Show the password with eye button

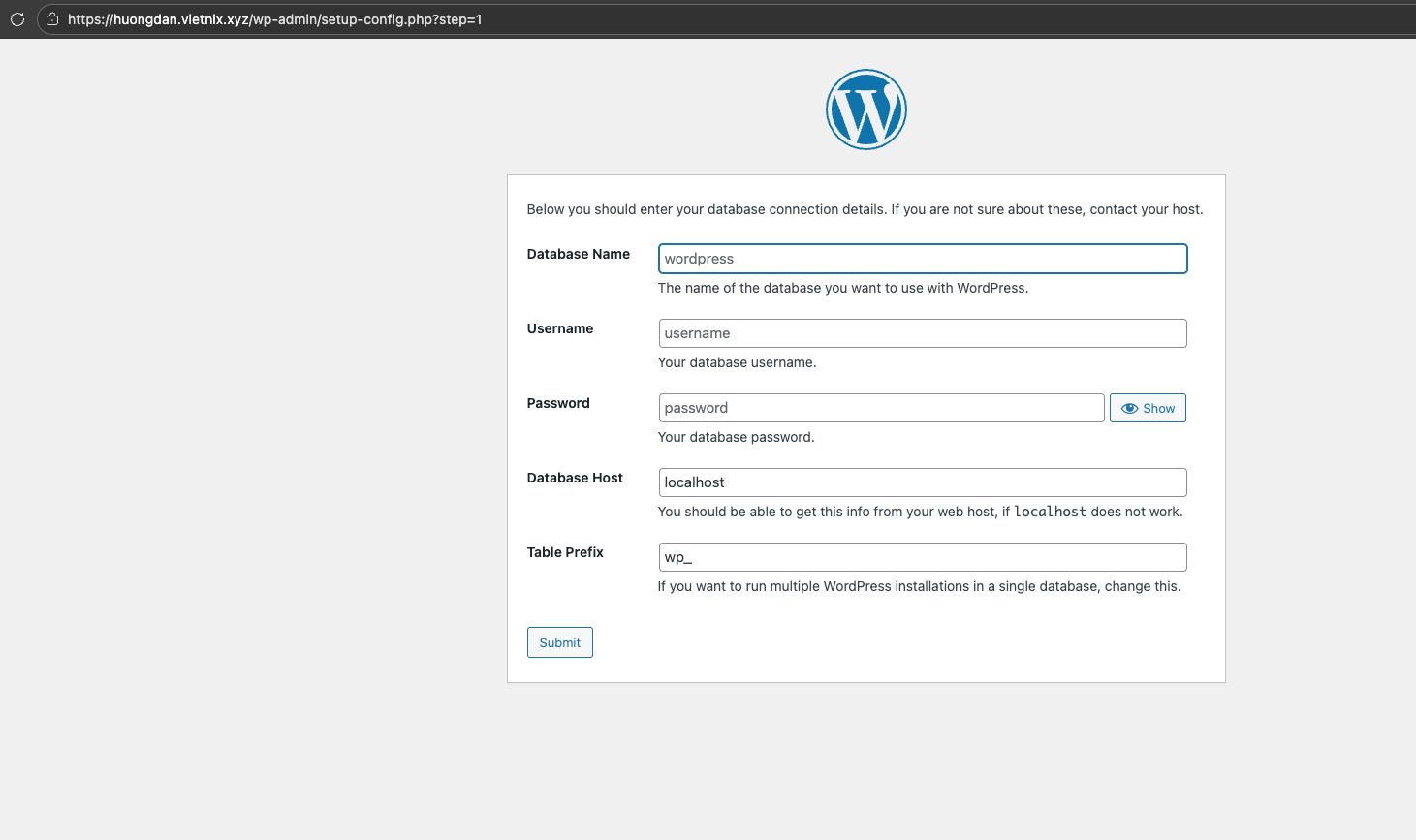point(1148,408)
